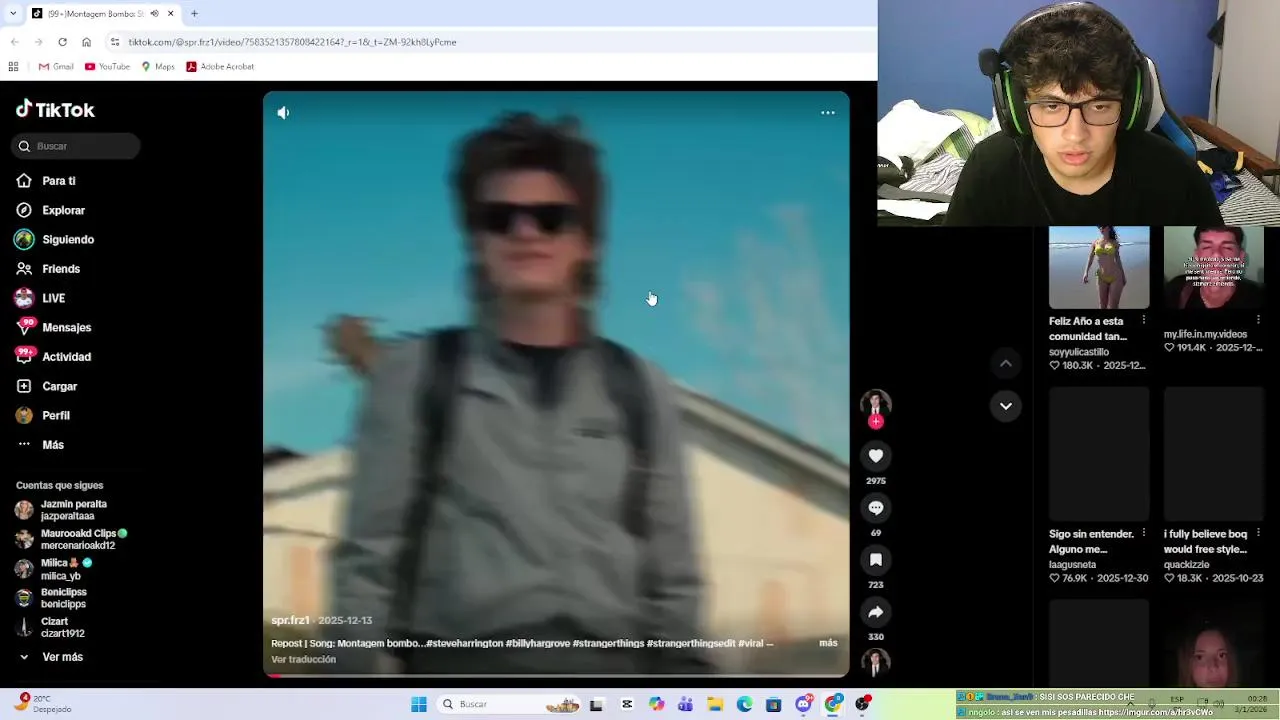Open YouTube bookmark
The width and height of the screenshot is (1280, 720).
[x=107, y=67]
